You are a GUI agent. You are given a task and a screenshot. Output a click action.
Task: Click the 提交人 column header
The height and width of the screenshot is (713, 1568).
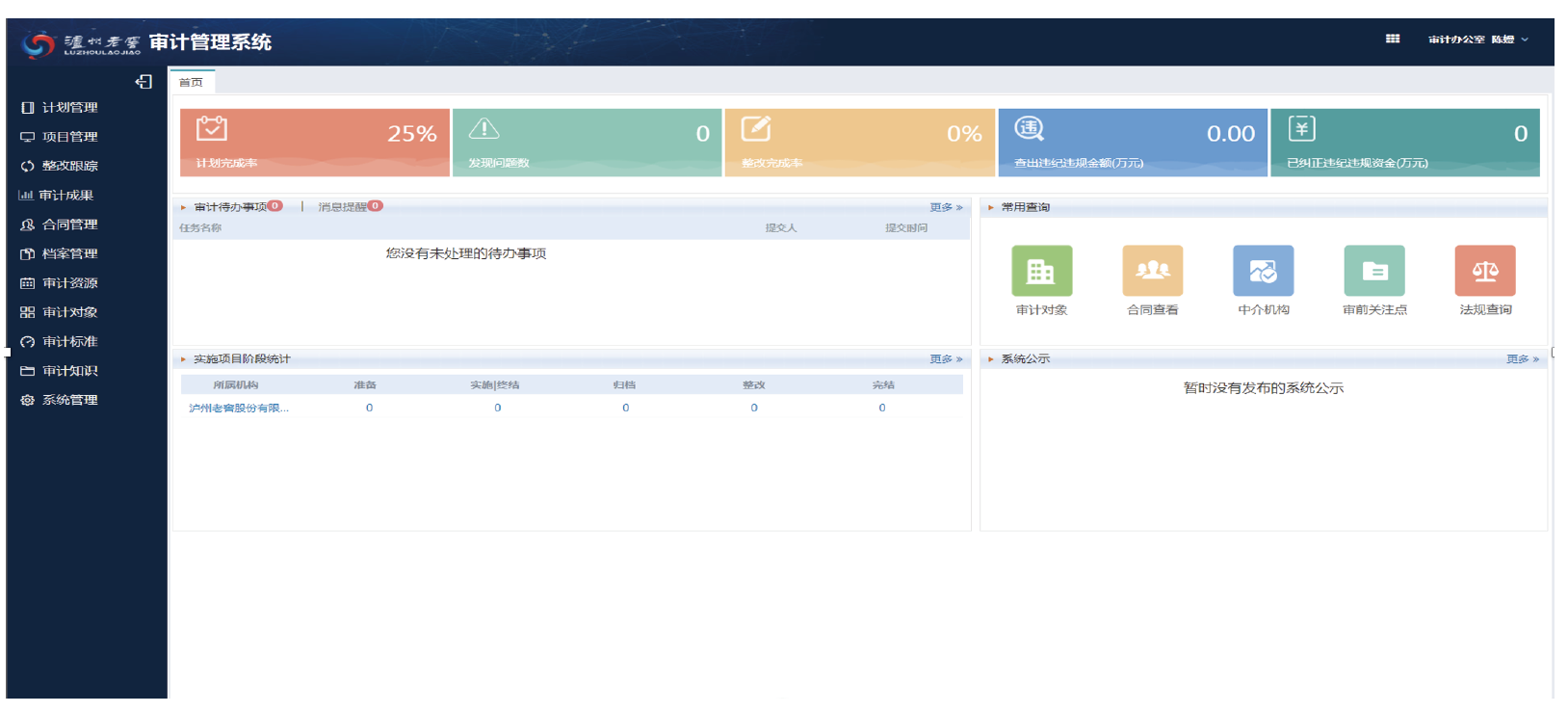[x=781, y=228]
